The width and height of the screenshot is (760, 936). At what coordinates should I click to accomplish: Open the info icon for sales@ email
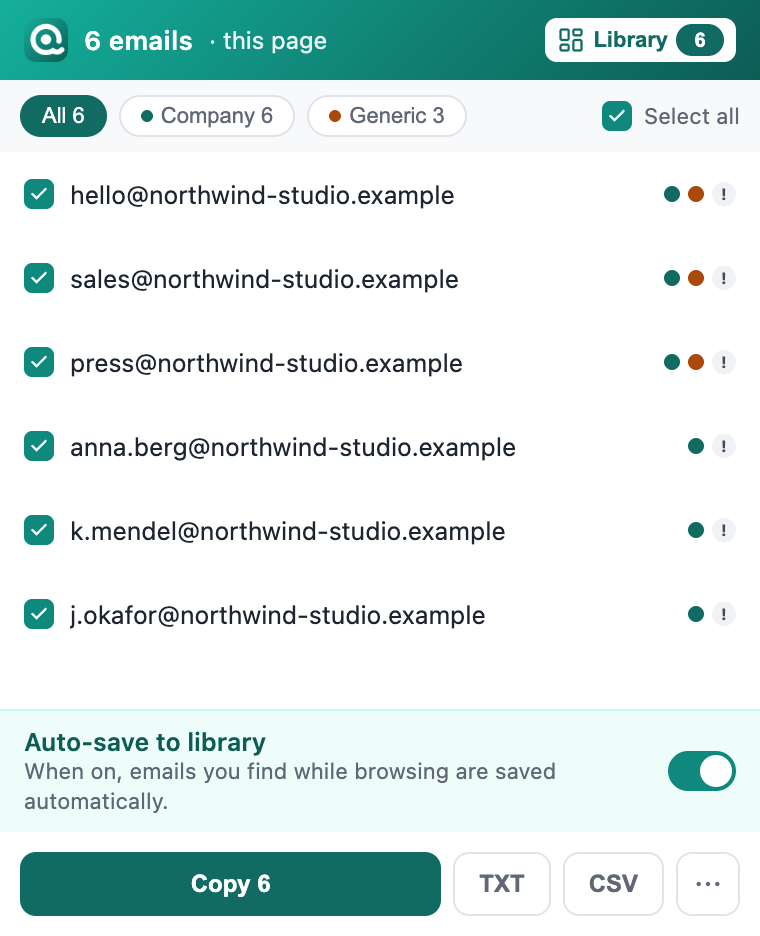(x=724, y=278)
